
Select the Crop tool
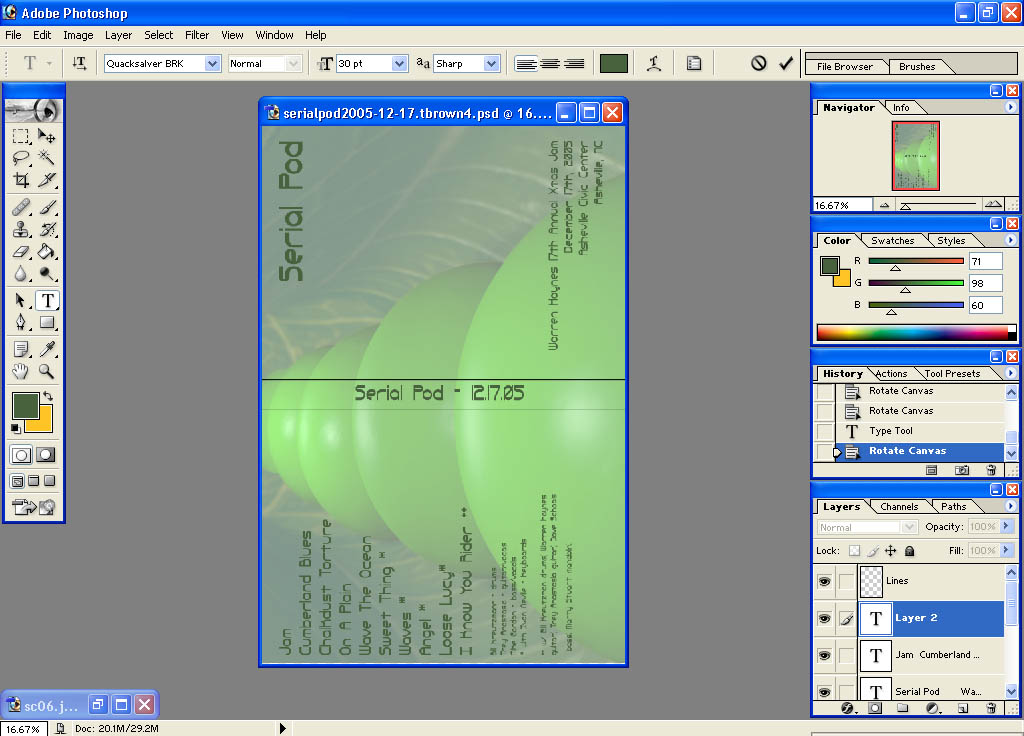(x=21, y=180)
